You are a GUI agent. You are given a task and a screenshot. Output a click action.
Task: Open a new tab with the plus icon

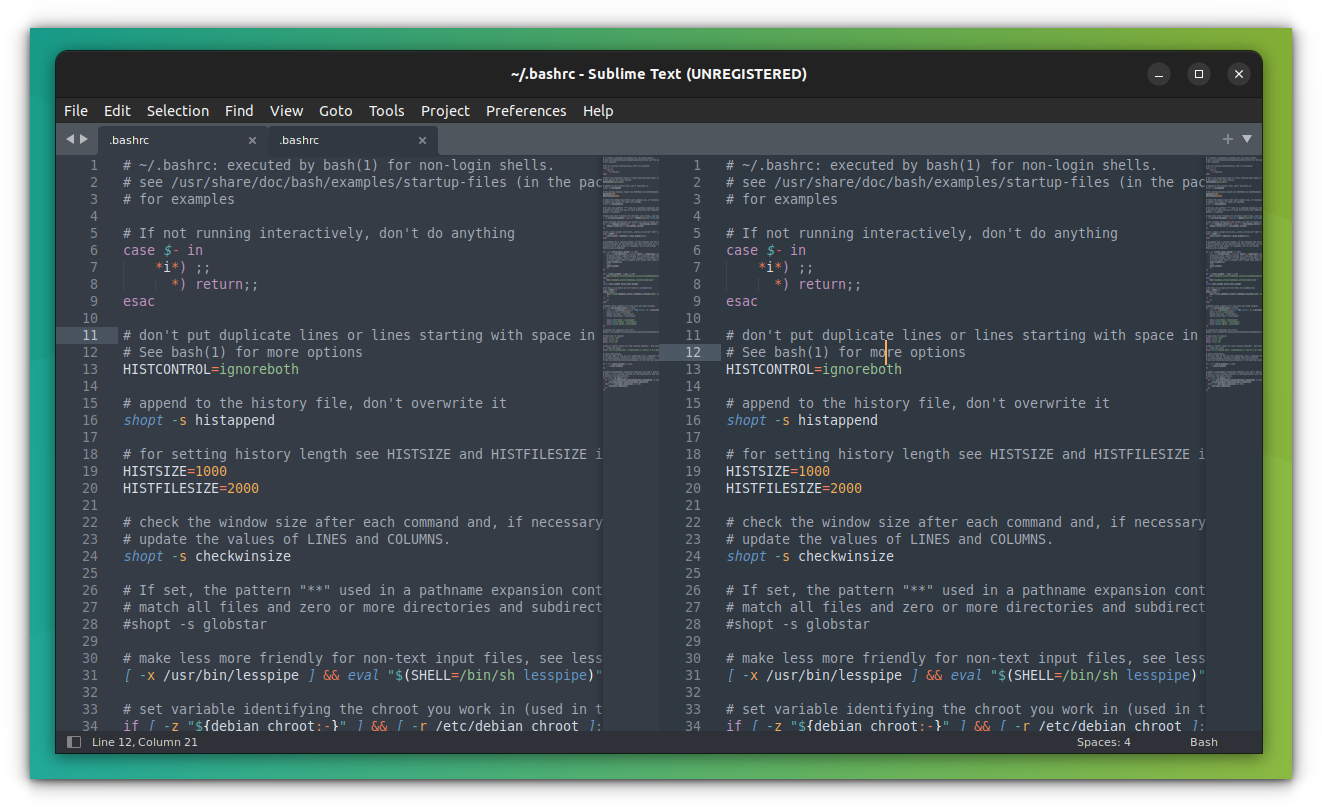(x=1227, y=139)
